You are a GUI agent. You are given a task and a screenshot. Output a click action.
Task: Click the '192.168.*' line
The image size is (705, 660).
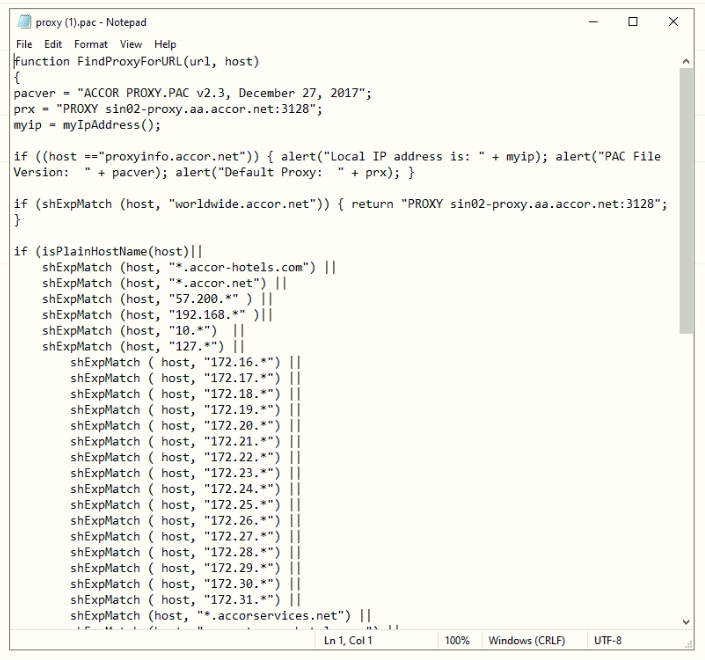[x=157, y=315]
